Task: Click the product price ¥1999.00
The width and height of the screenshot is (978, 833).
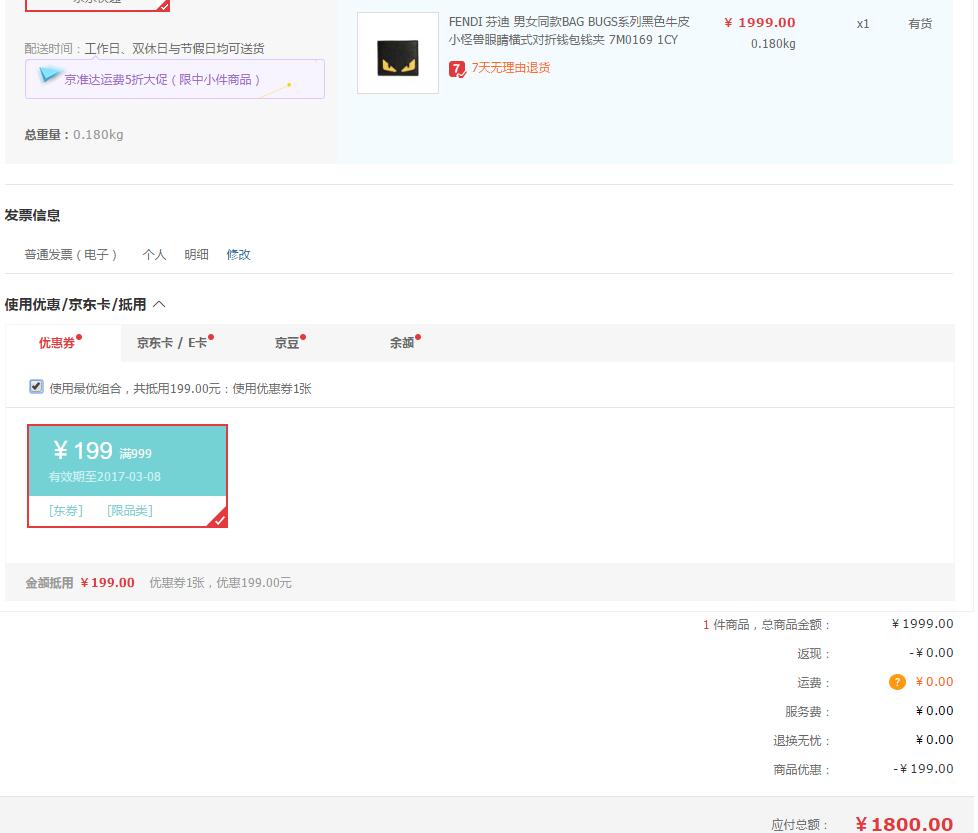Action: click(760, 22)
